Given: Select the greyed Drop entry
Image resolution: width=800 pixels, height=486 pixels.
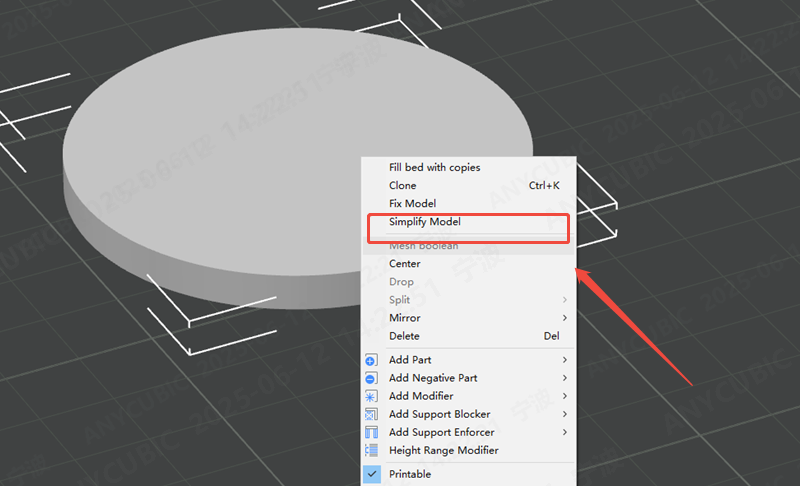Looking at the screenshot, I should (469, 282).
